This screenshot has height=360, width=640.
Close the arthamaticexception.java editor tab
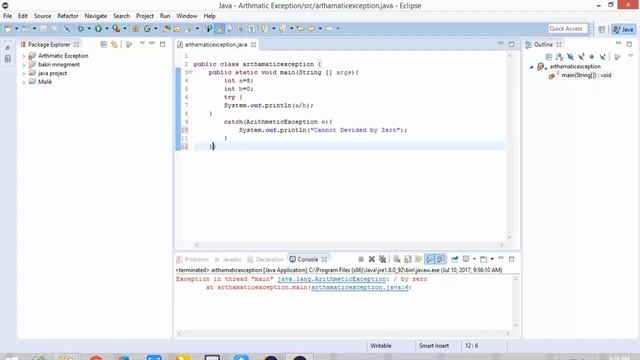253,44
